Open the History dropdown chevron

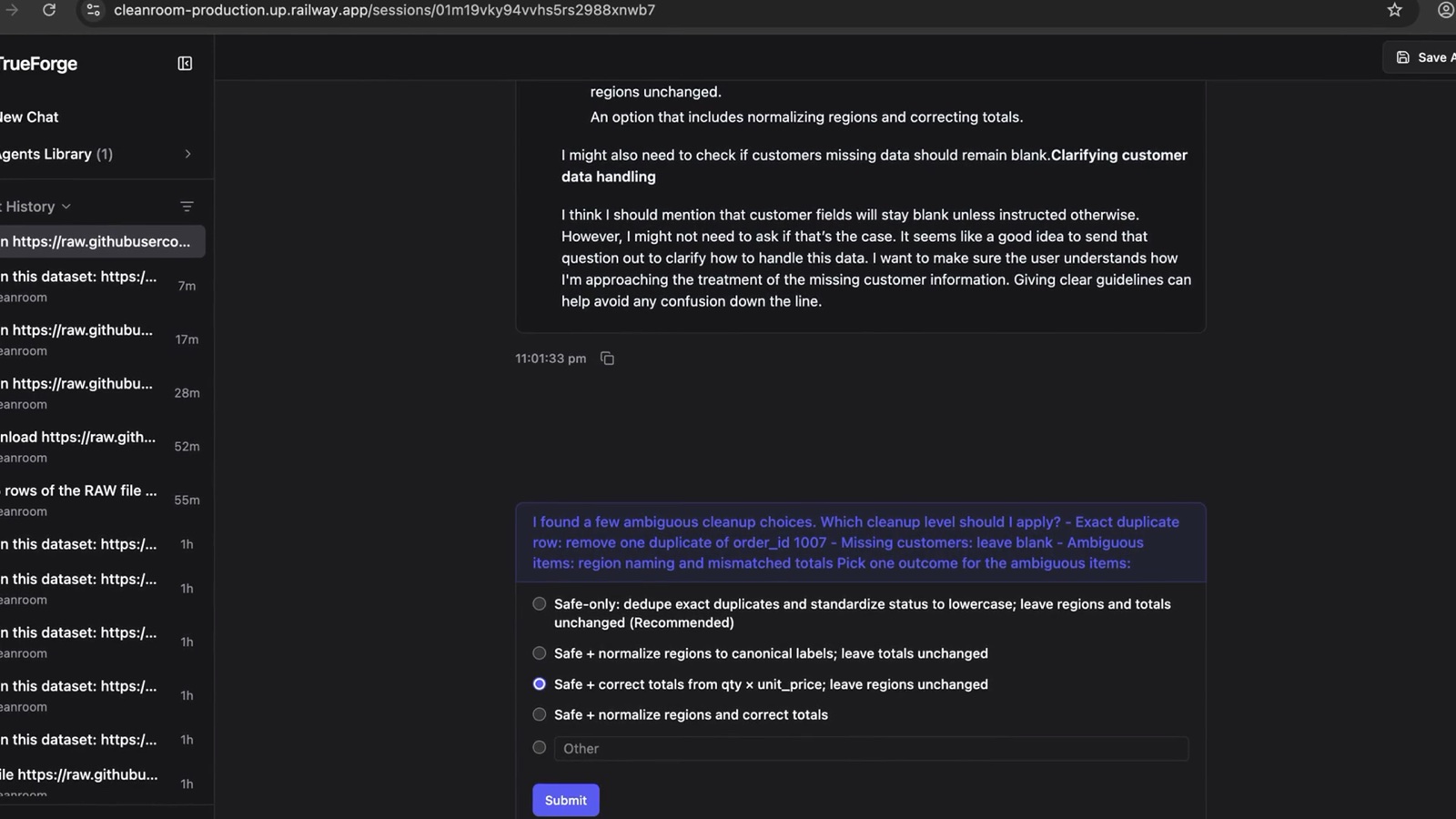click(x=66, y=207)
